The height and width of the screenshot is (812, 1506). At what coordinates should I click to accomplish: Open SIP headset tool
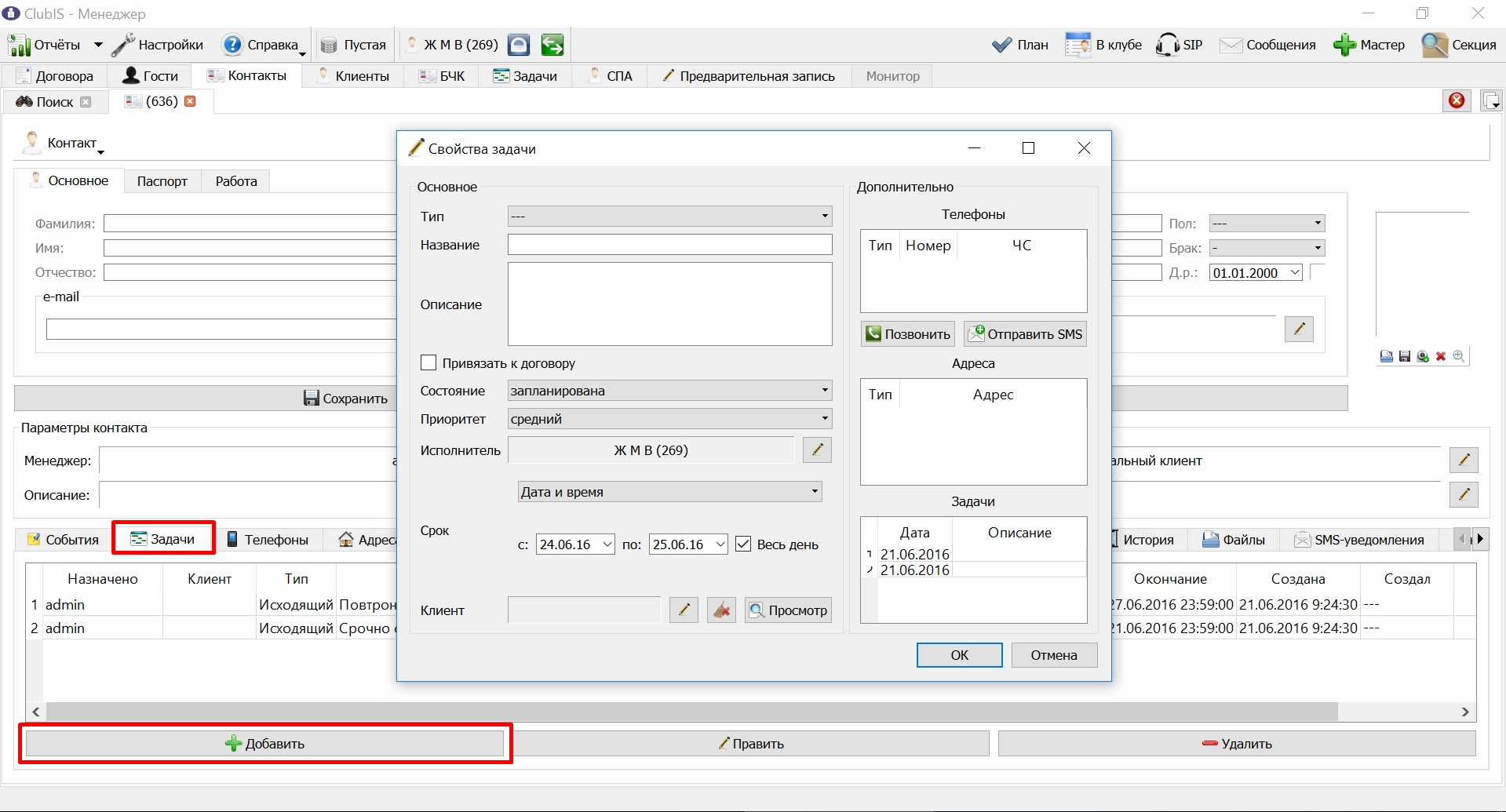pyautogui.click(x=1168, y=45)
